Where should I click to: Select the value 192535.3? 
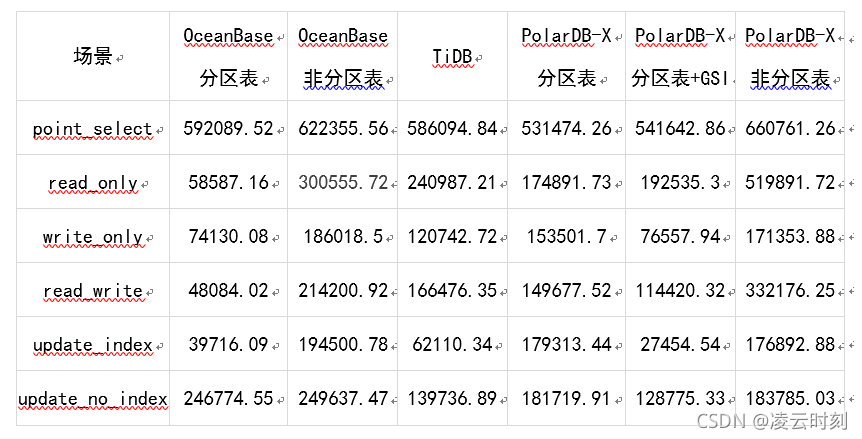point(680,182)
